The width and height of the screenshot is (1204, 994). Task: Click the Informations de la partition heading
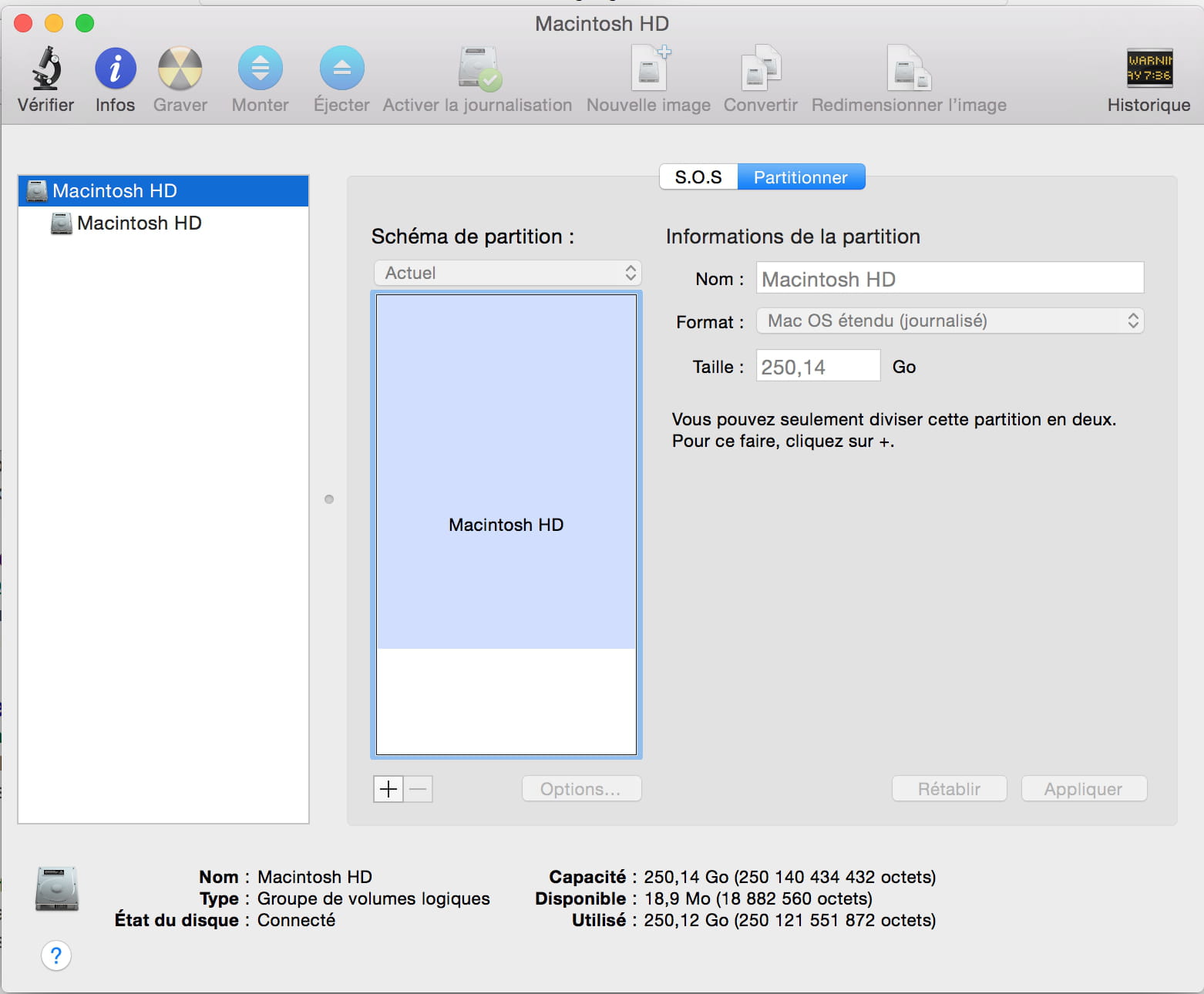point(793,237)
